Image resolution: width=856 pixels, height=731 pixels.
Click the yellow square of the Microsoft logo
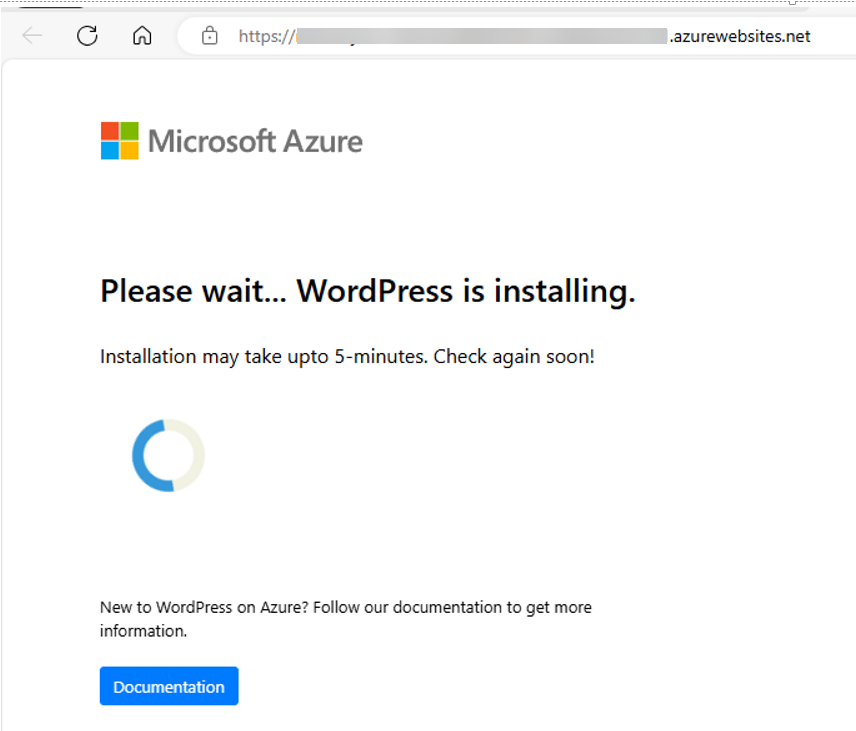click(129, 151)
